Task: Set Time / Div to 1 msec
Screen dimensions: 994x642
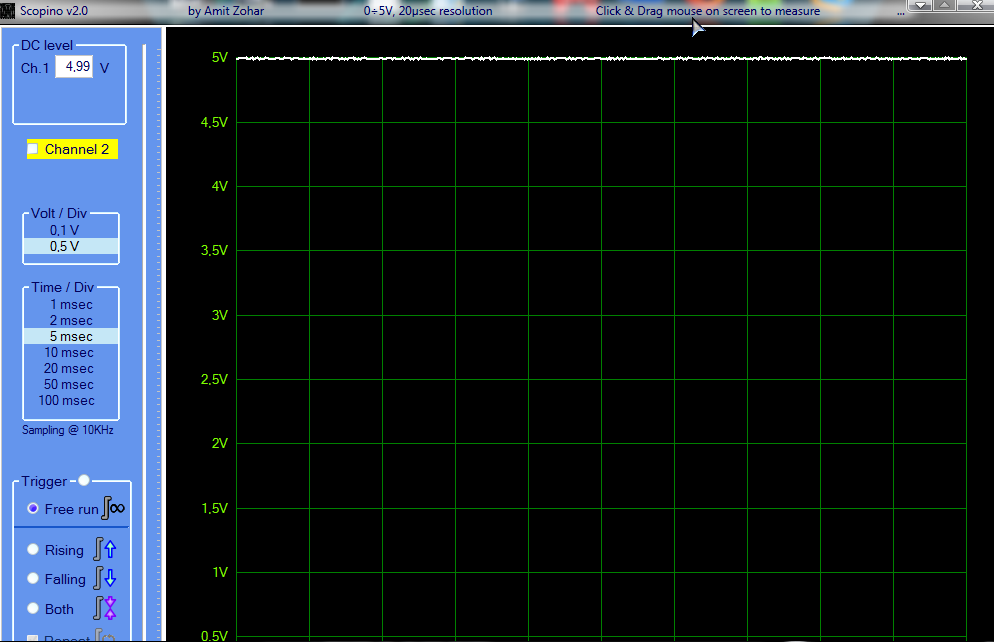Action: tap(70, 305)
